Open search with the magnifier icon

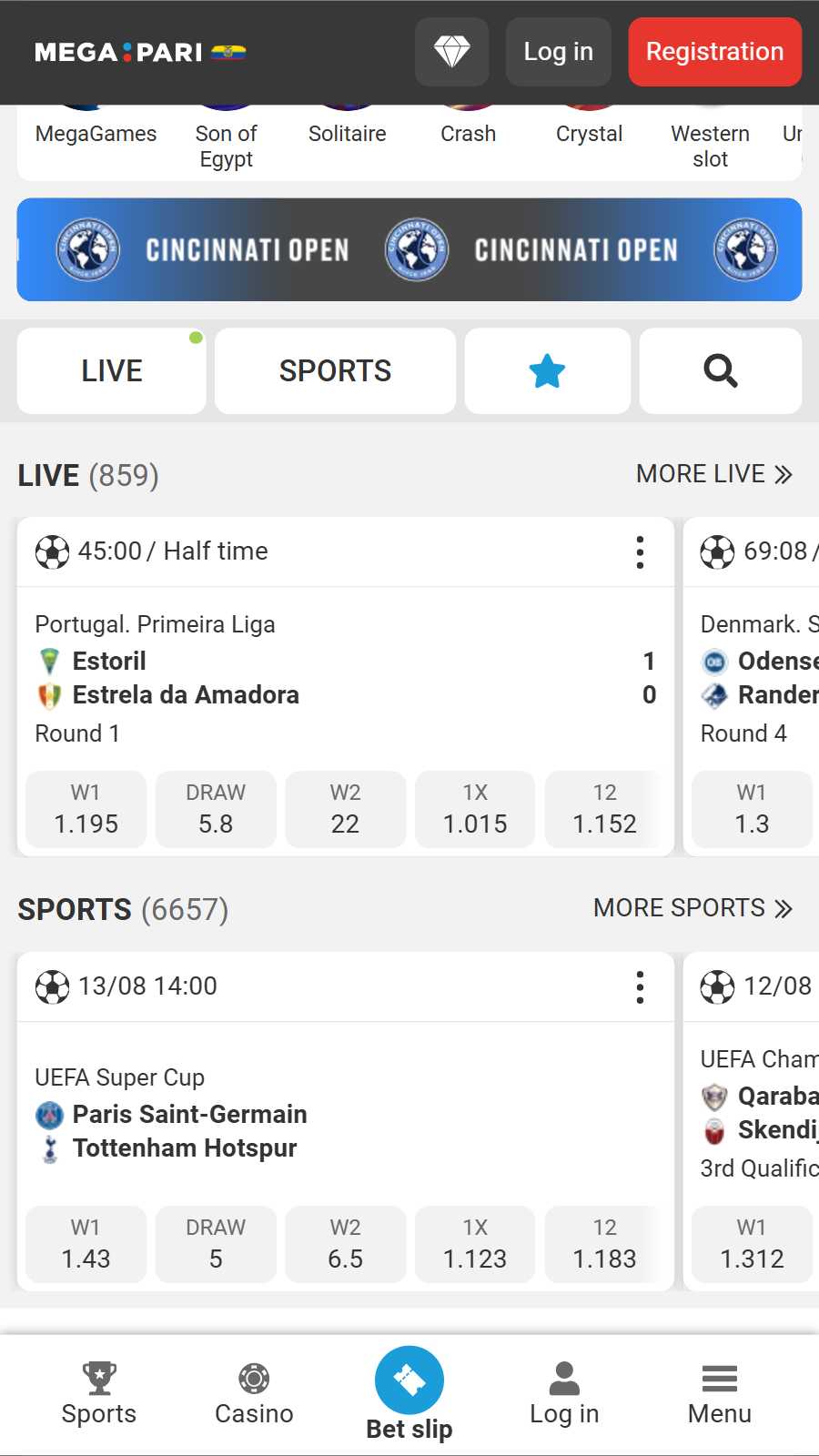coord(720,371)
